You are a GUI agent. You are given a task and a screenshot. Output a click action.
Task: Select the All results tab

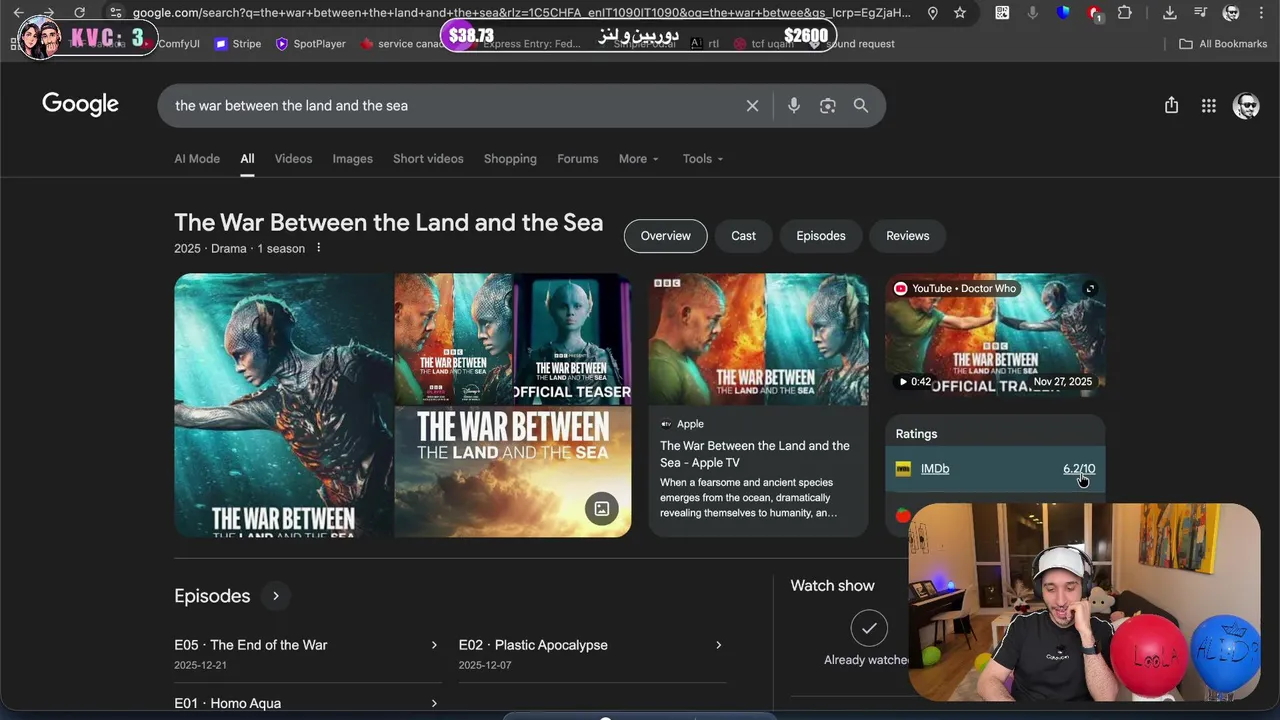pos(247,159)
